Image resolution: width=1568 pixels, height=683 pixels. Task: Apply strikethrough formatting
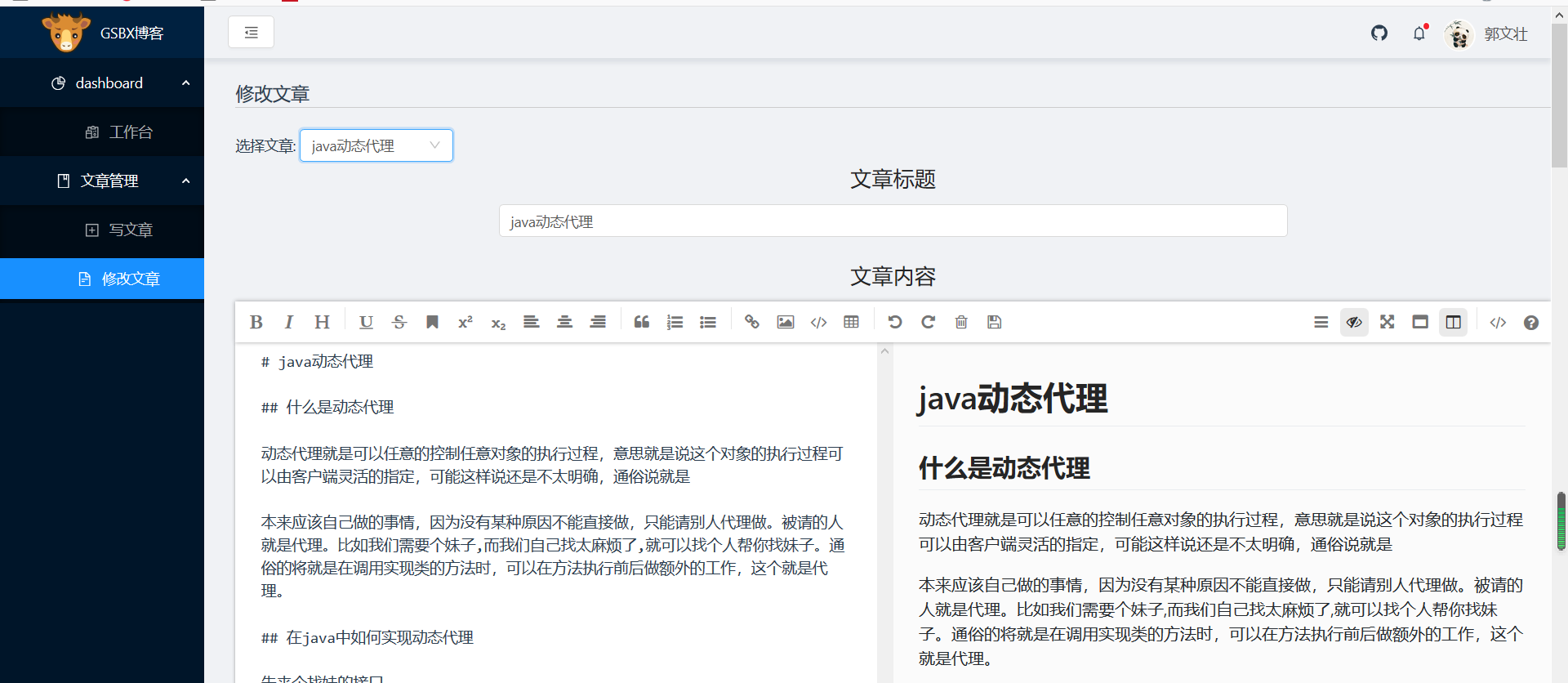pos(399,322)
